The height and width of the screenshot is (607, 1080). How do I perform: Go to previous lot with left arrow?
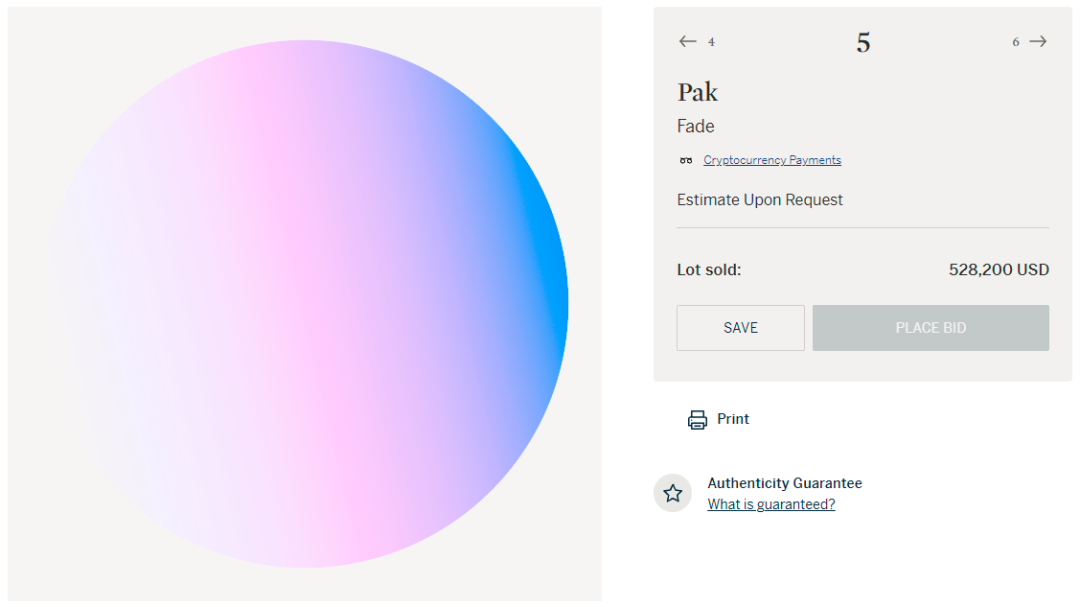point(687,41)
